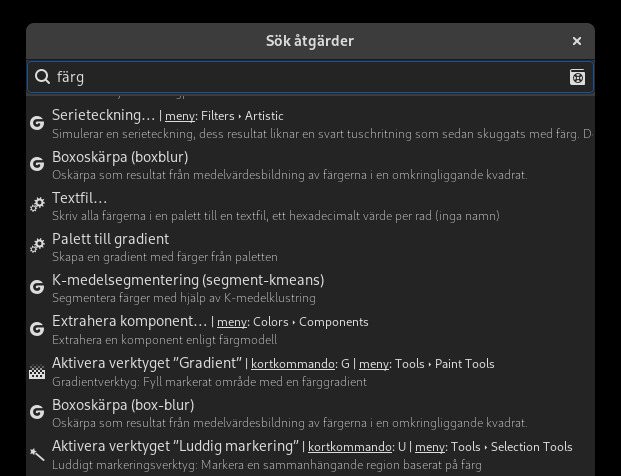621x476 pixels.
Task: Click the GEGL icon beside K-medelsegmentering
Action: click(x=37, y=287)
